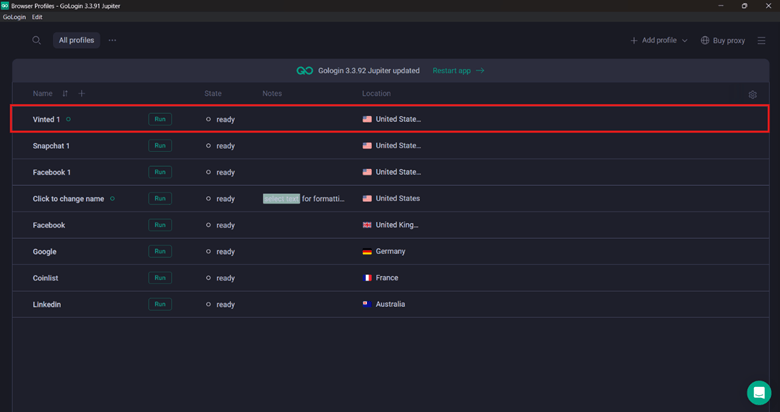This screenshot has width=780, height=412.
Task: Sort profiles with the Name sort icon
Action: (65, 94)
